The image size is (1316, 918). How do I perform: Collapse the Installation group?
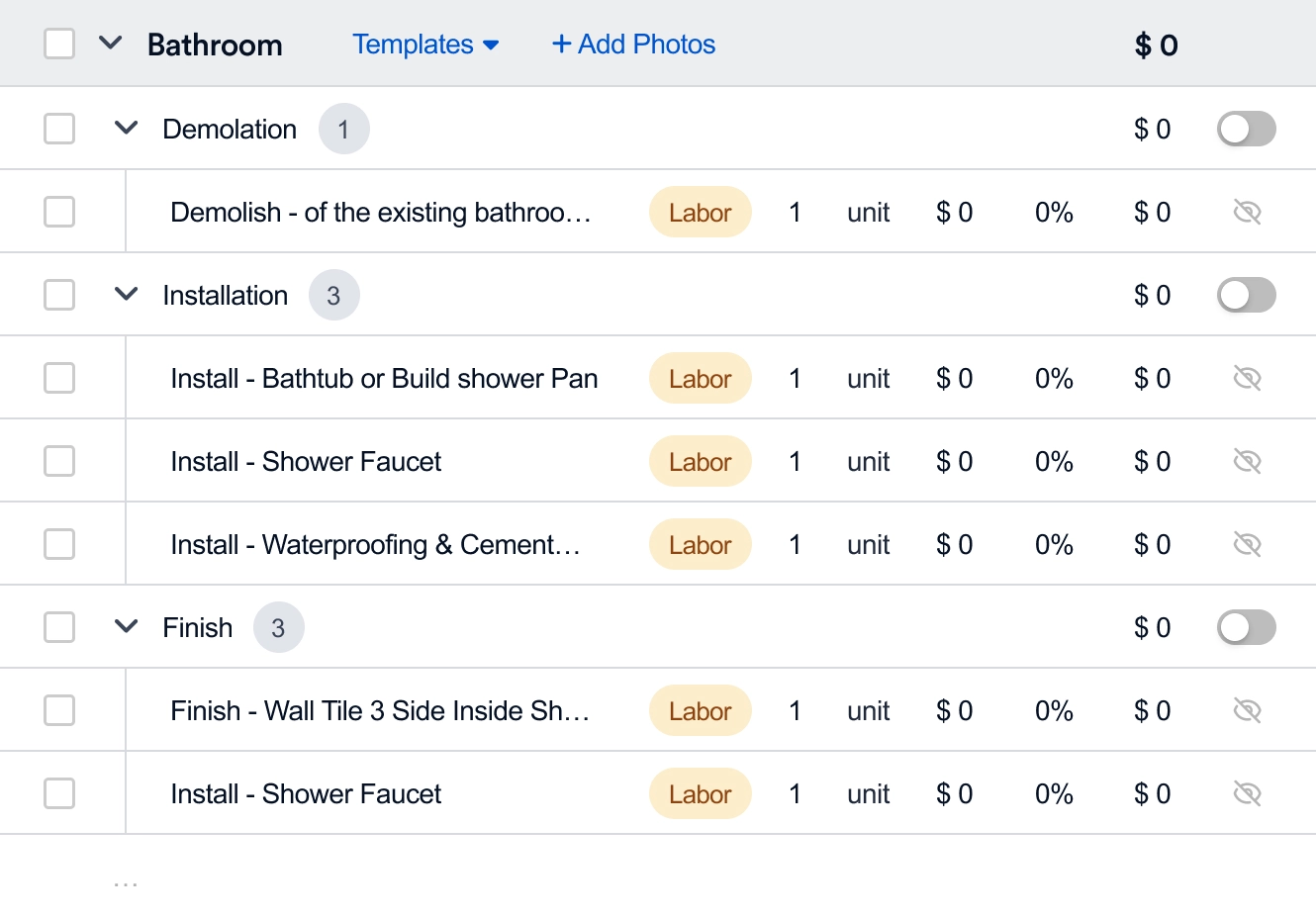(126, 295)
